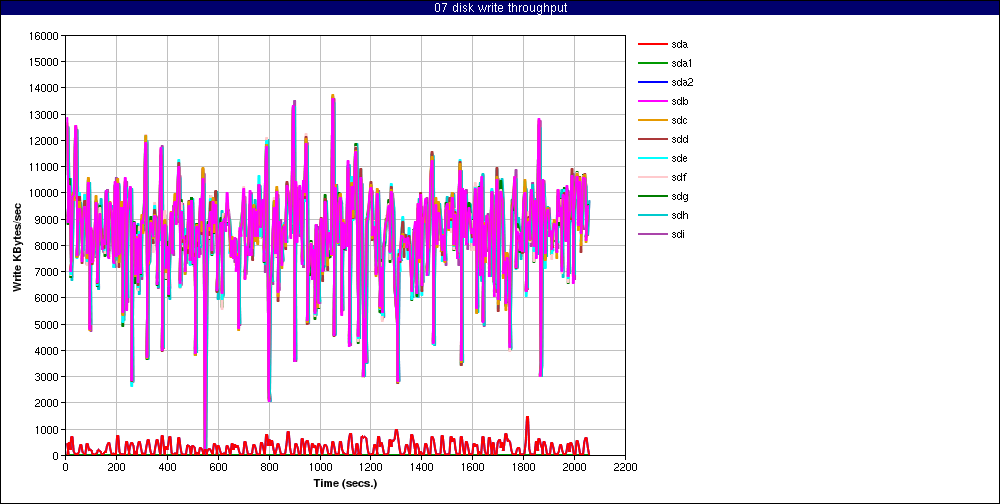Click the '07 disk write throughput' chart title

499,8
